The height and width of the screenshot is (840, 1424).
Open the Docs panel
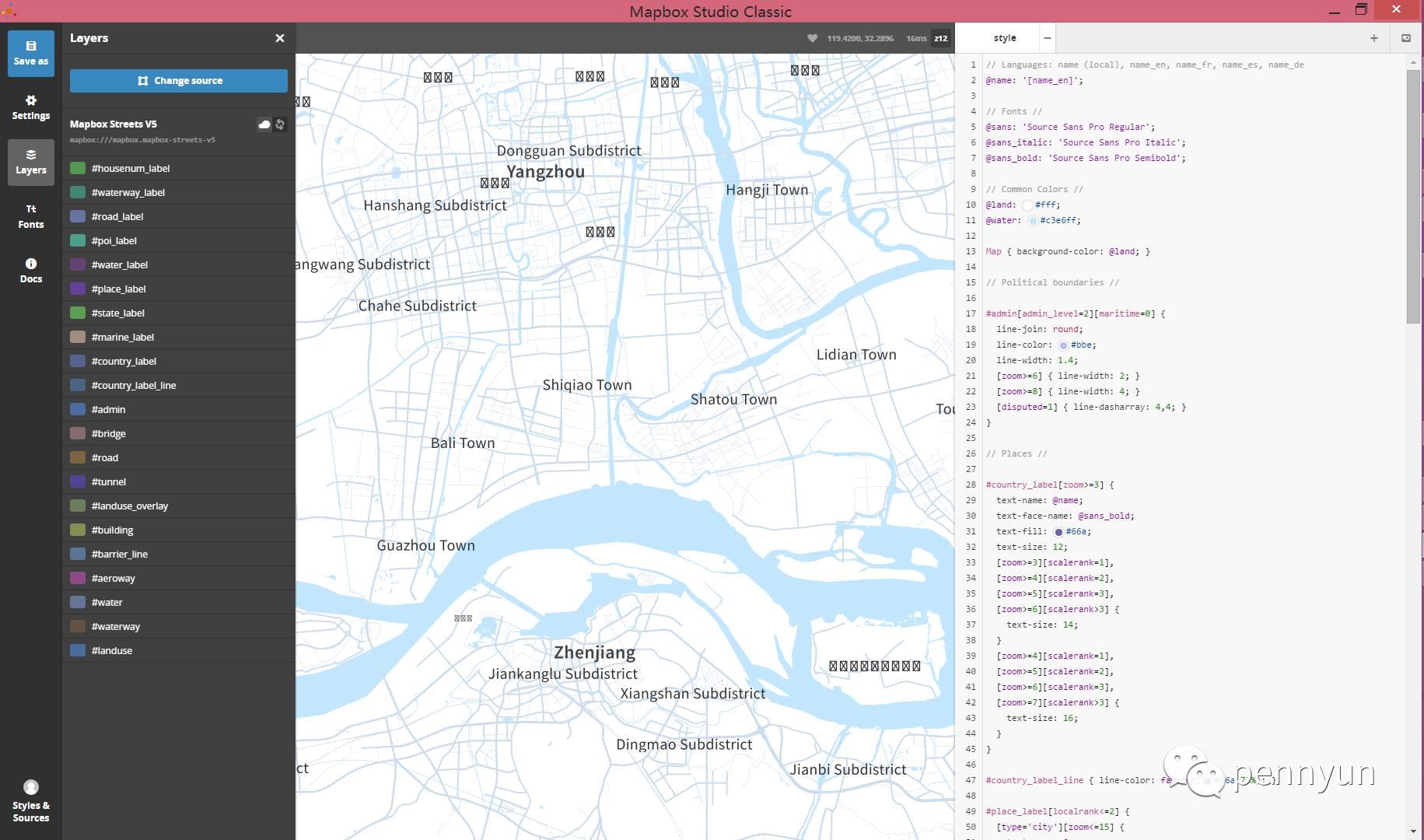point(30,270)
